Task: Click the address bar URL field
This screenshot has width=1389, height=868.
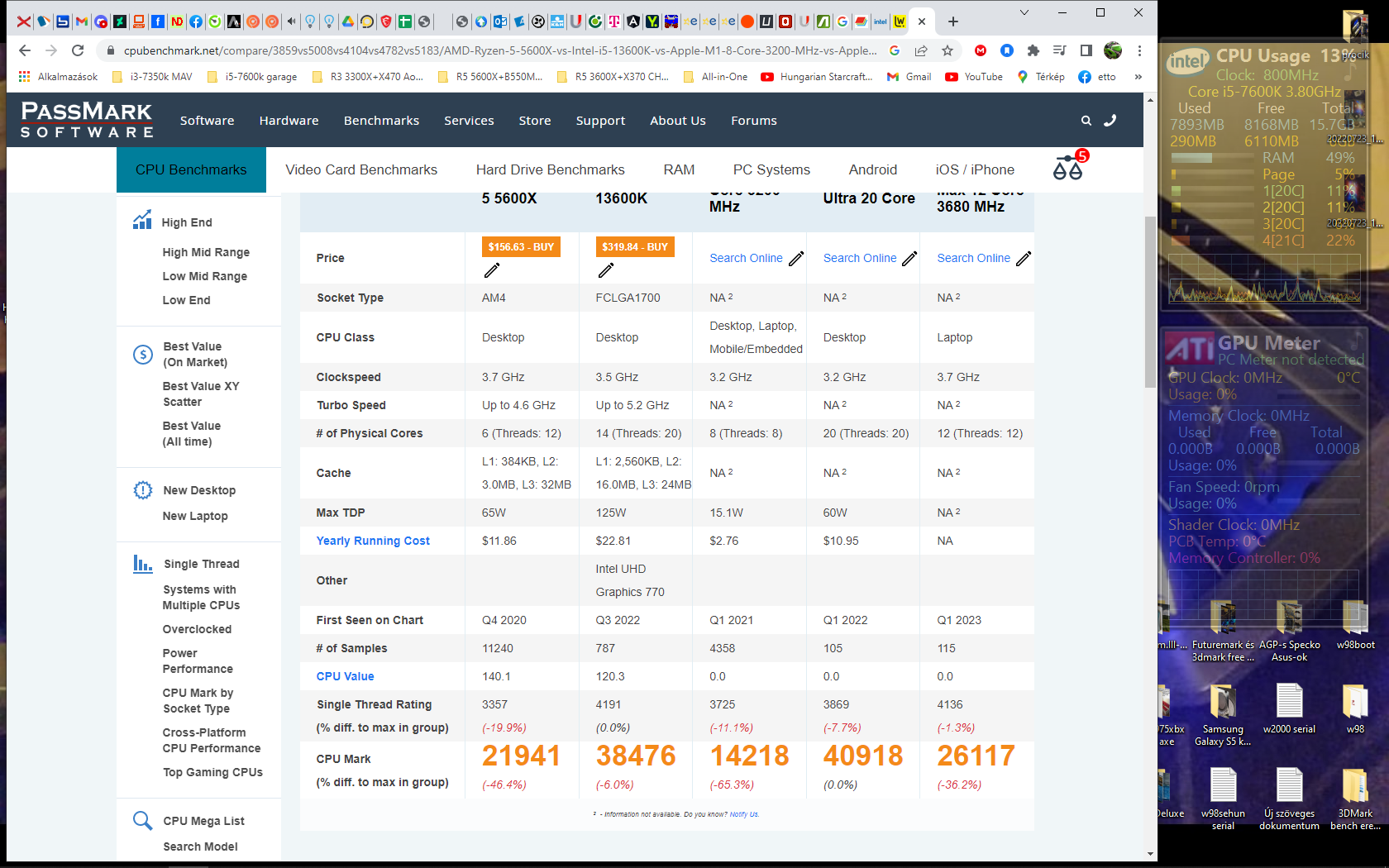Action: (x=499, y=50)
